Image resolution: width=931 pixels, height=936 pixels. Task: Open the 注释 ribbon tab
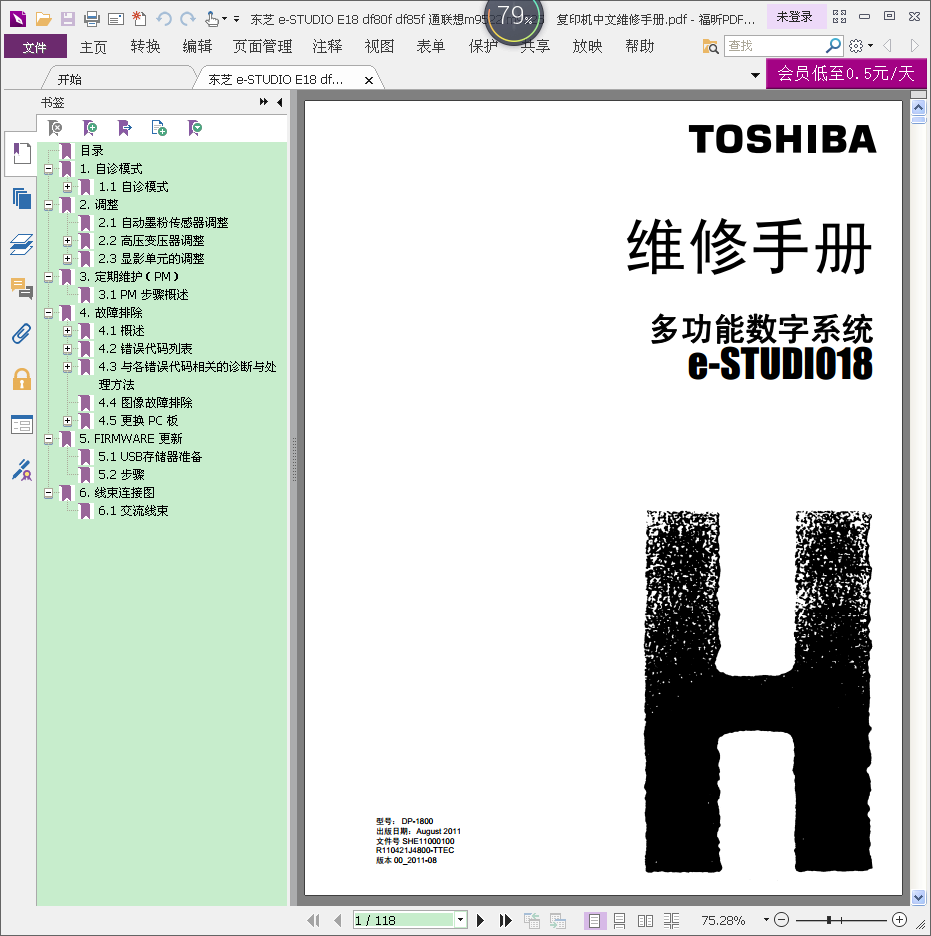[327, 47]
